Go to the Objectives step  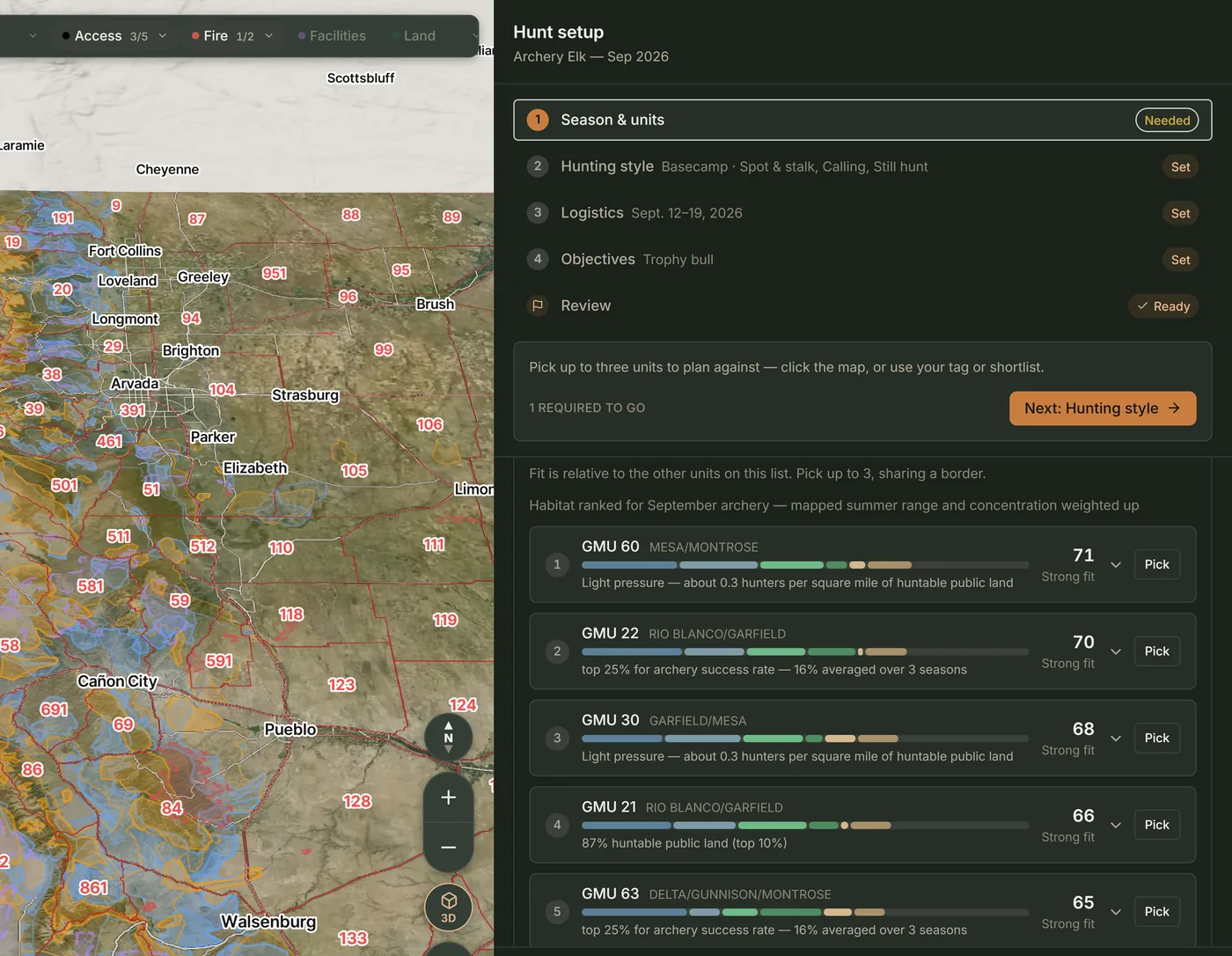862,259
